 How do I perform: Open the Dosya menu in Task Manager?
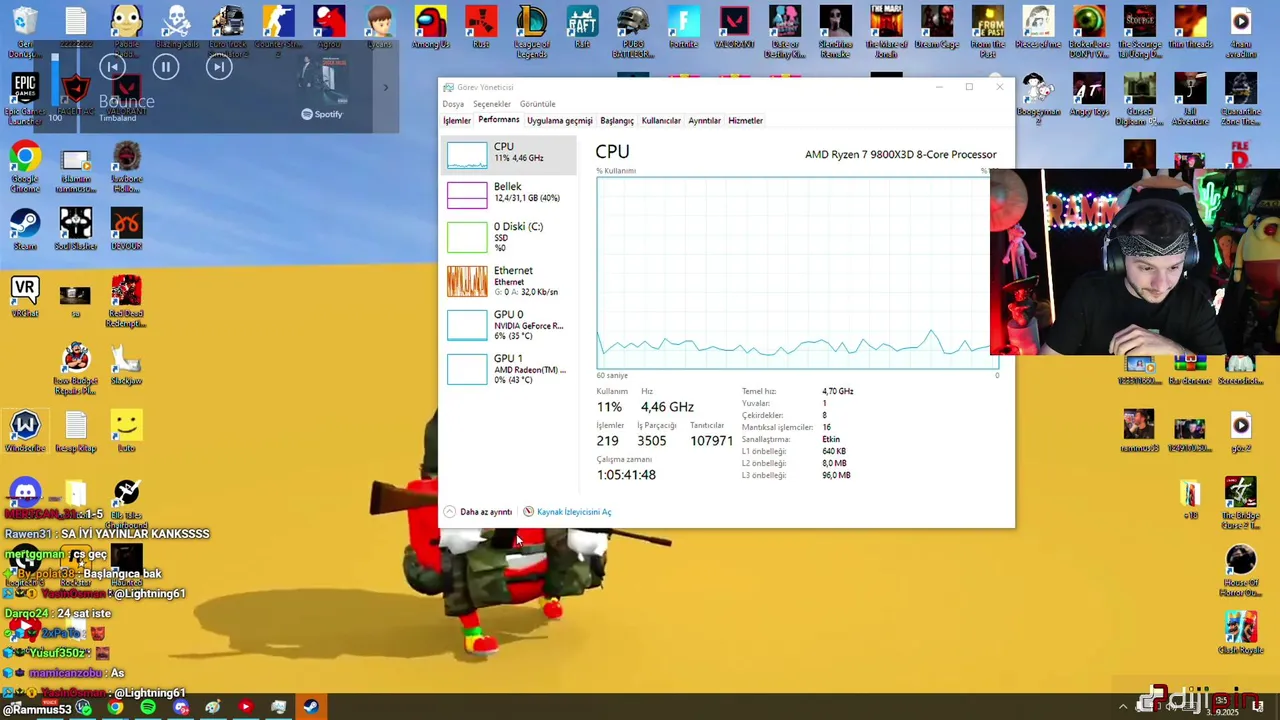[453, 104]
